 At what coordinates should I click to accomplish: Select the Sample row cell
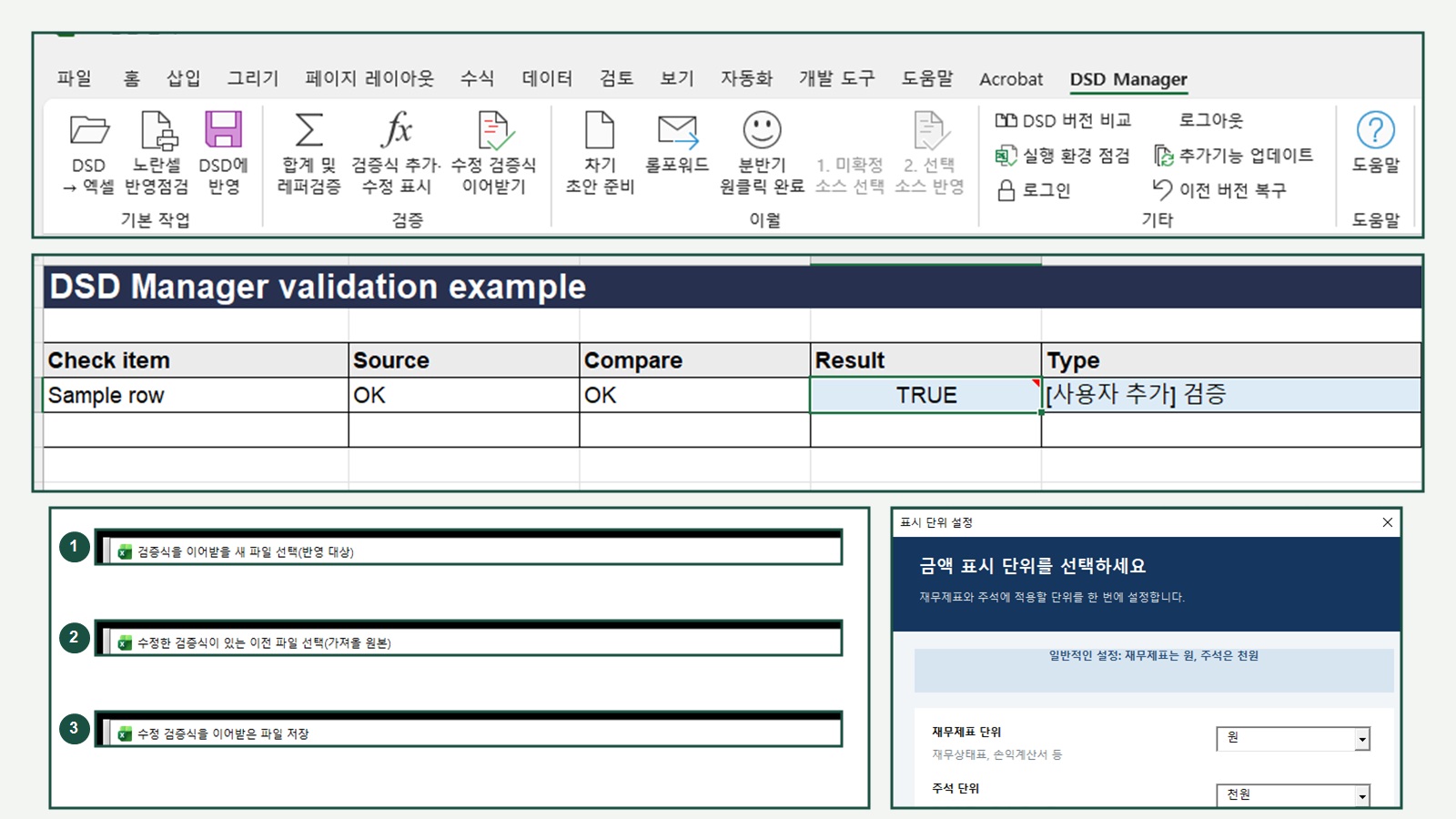click(x=196, y=395)
